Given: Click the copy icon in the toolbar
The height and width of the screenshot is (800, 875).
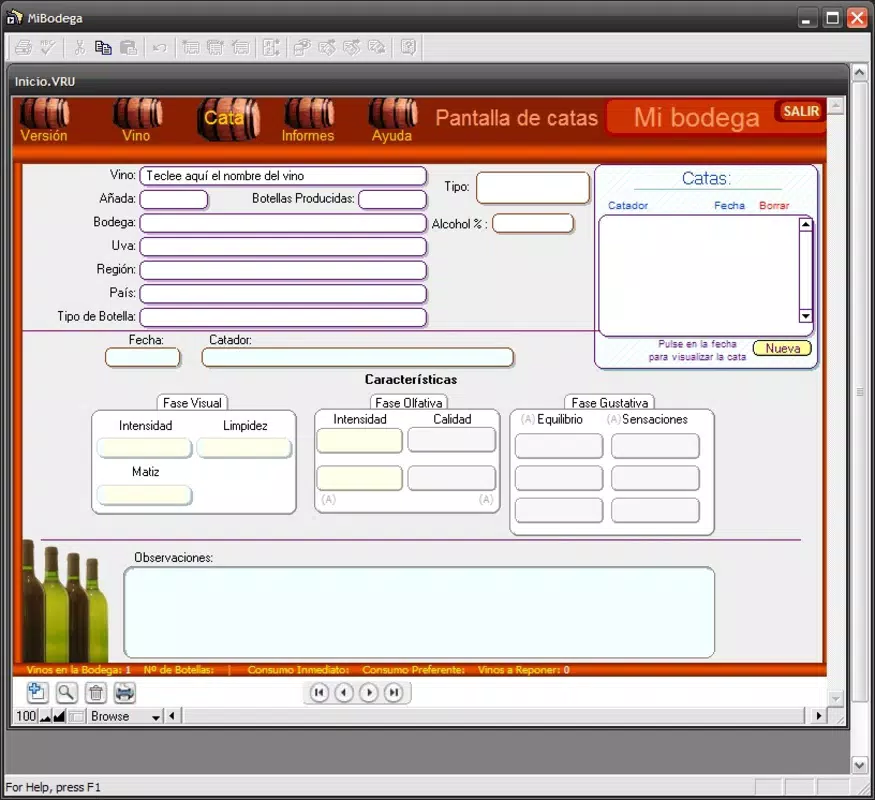Looking at the screenshot, I should [103, 48].
